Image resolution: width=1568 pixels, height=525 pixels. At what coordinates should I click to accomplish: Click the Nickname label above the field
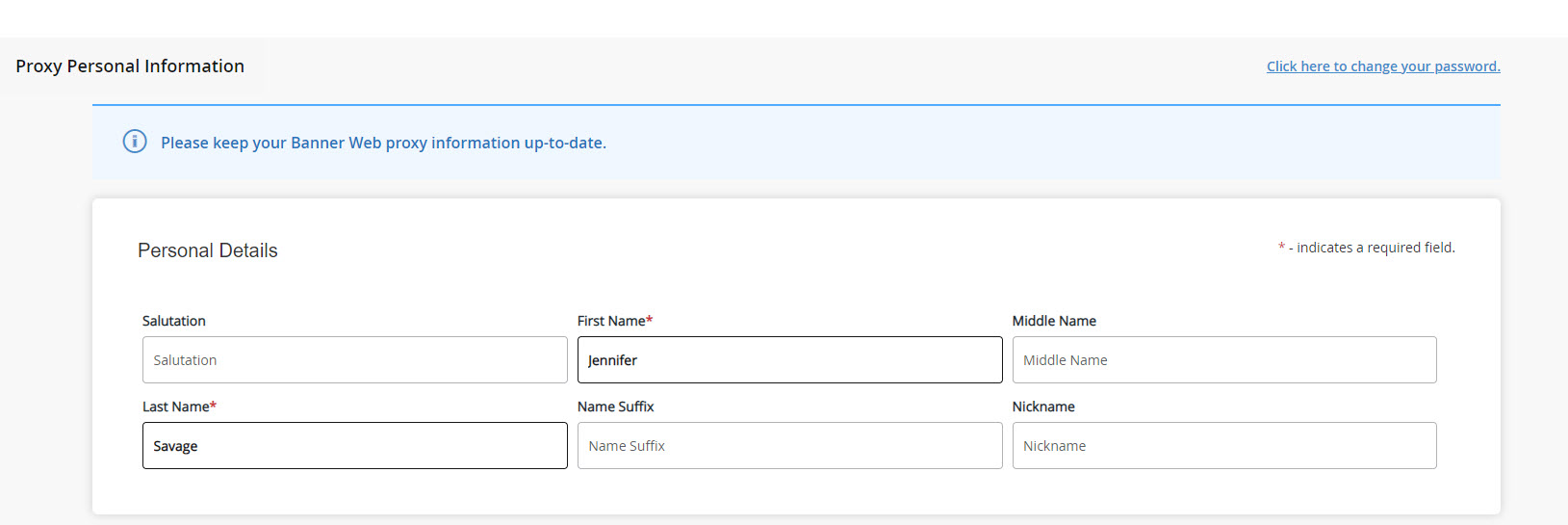[1042, 407]
